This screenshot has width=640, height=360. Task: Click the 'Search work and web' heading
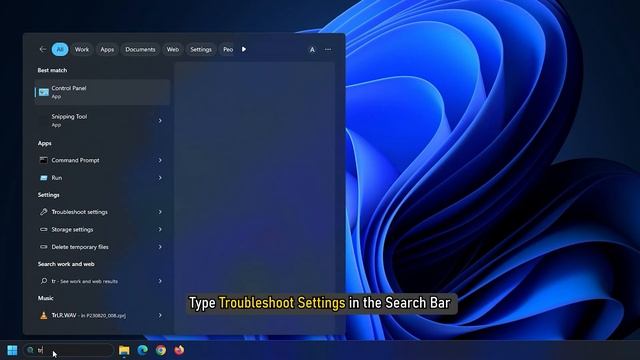pos(66,264)
